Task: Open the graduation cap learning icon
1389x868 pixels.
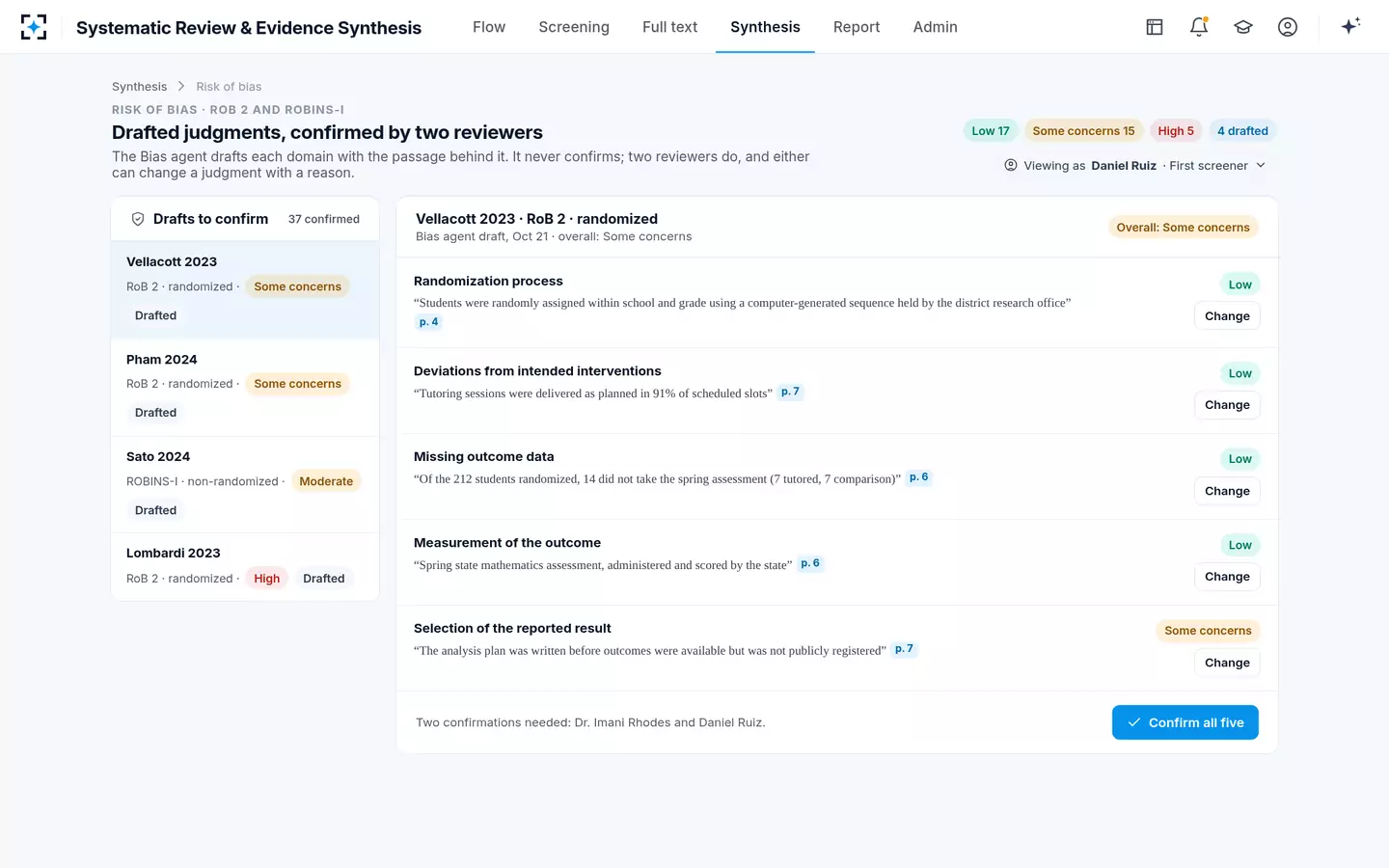Action: tap(1243, 27)
